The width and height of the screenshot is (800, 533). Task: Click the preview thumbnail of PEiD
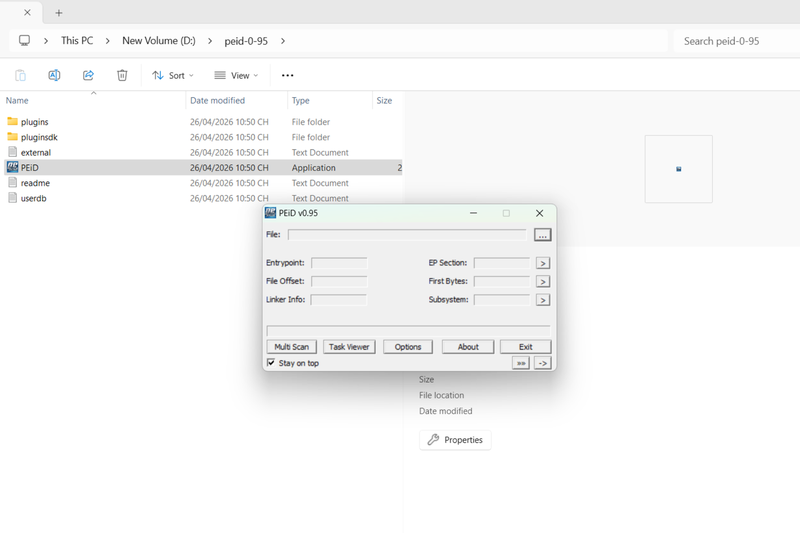pyautogui.click(x=679, y=169)
